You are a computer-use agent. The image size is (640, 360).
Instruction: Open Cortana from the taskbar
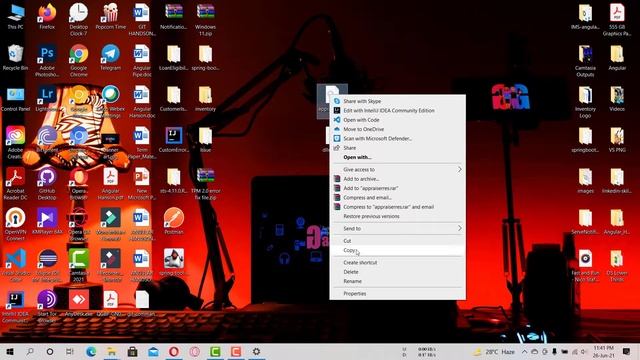tap(50, 351)
